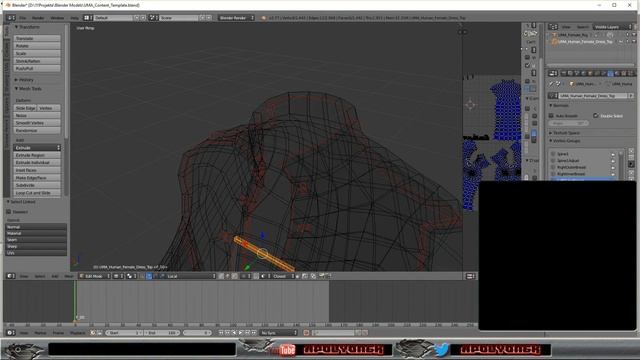The height and width of the screenshot is (360, 640).
Task: Click the Vertex slide button
Action: click(49, 108)
